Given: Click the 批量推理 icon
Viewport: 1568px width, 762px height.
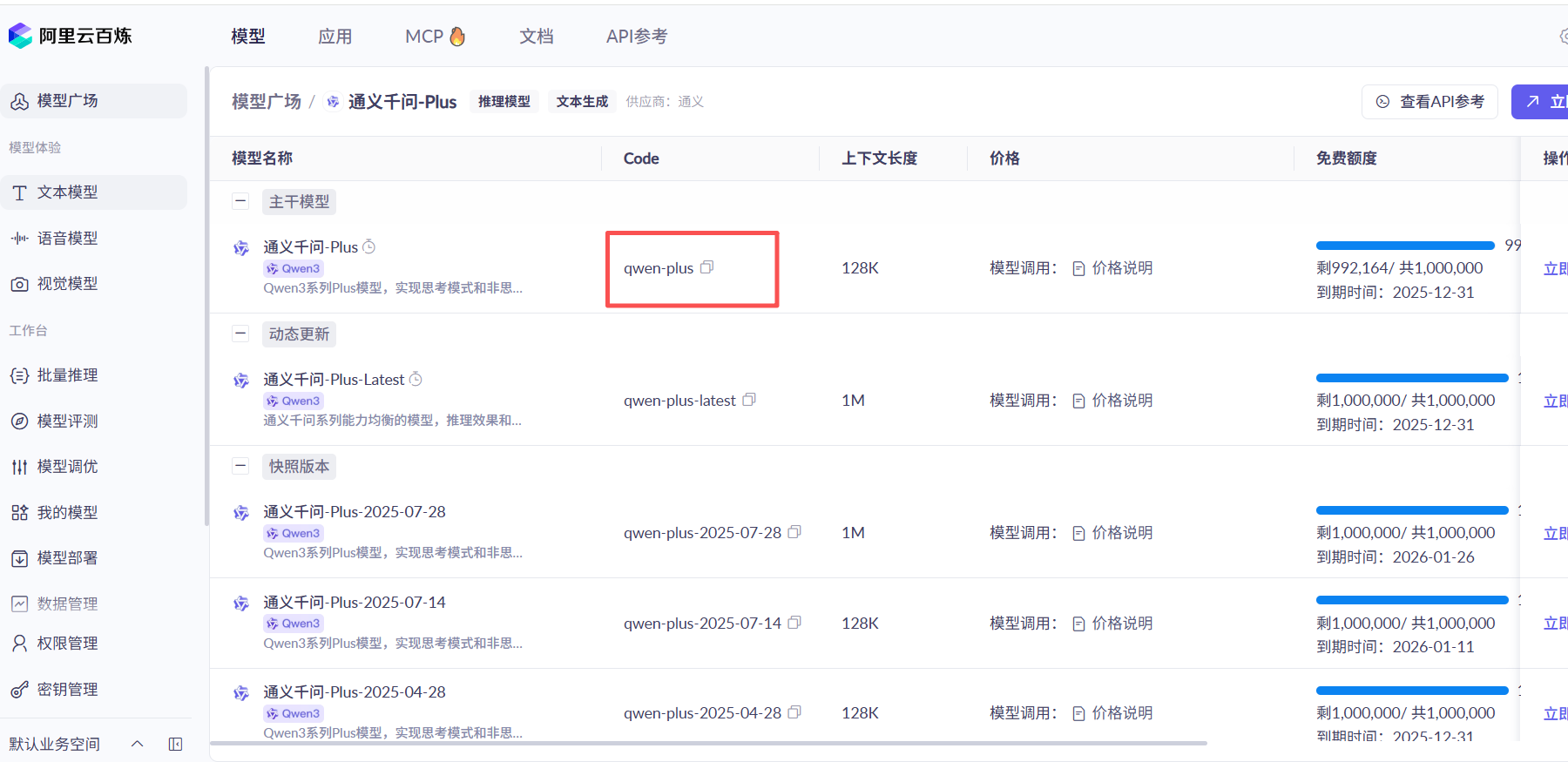Looking at the screenshot, I should (19, 375).
